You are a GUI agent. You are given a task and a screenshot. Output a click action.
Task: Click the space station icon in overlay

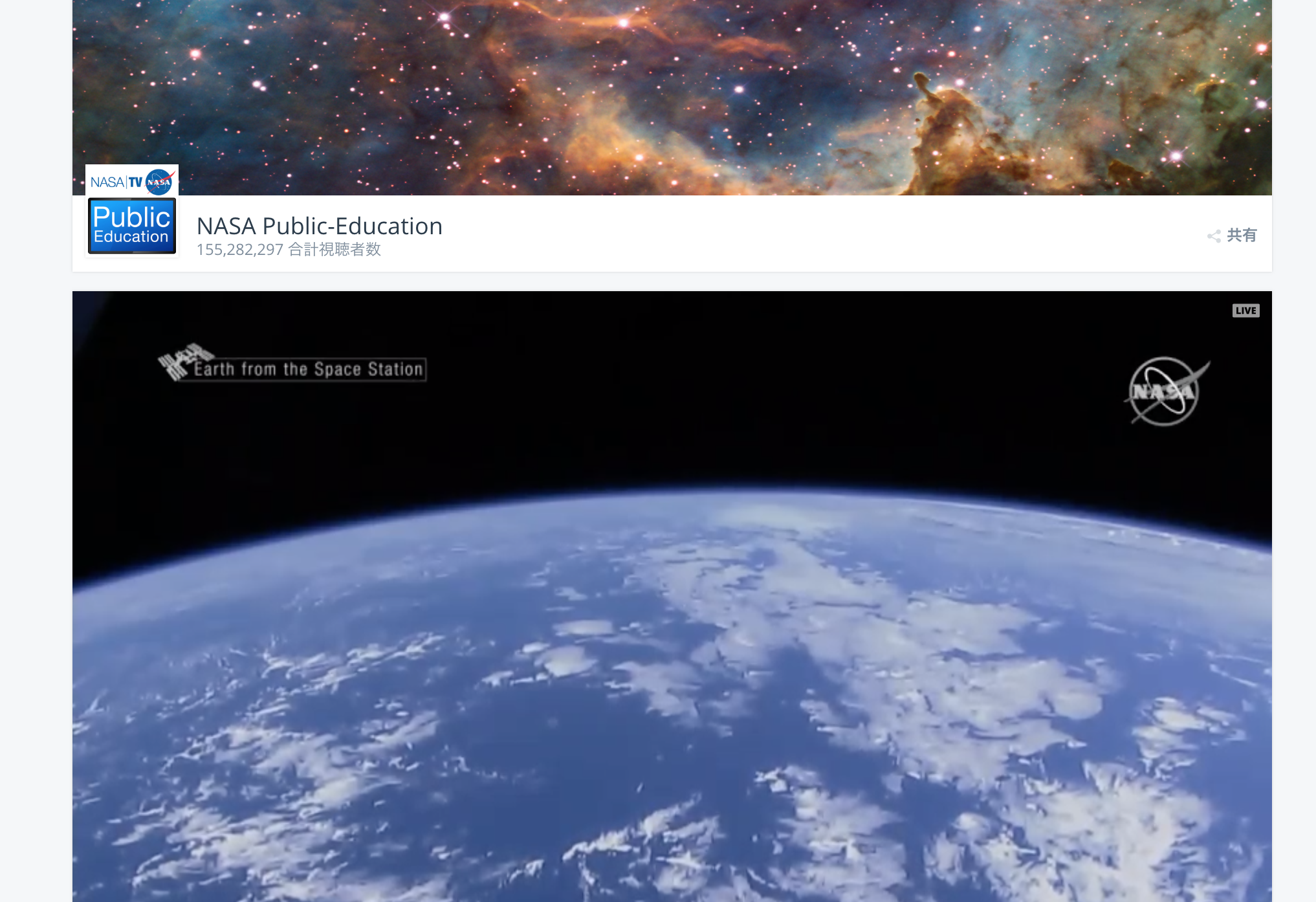tap(184, 360)
